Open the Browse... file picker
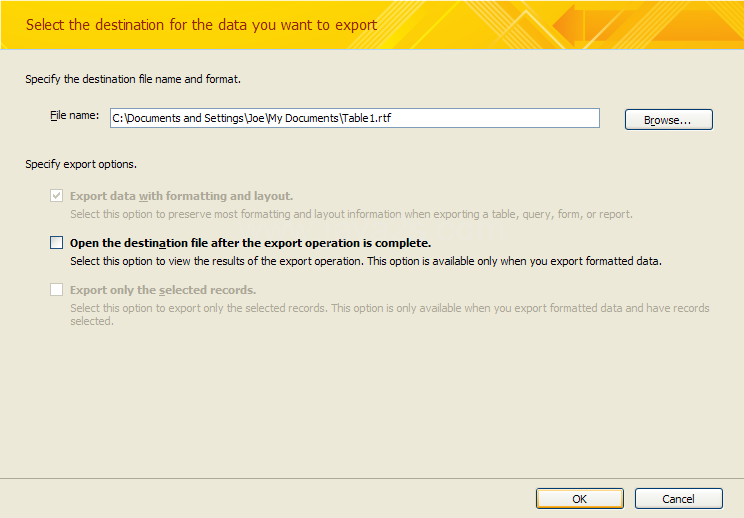The image size is (744, 518). [x=669, y=120]
